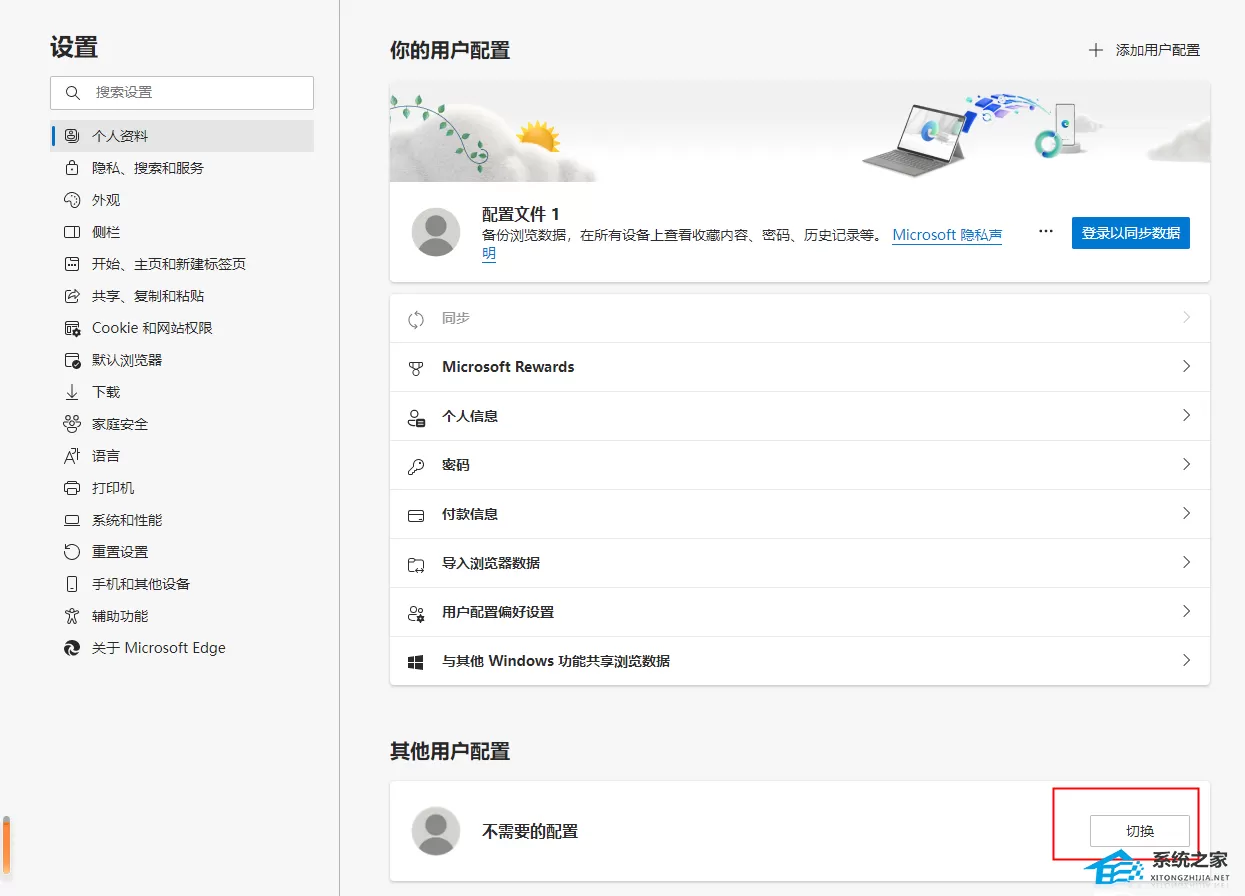Open the About Microsoft Edge logo icon
The width and height of the screenshot is (1245, 896).
(x=71, y=648)
